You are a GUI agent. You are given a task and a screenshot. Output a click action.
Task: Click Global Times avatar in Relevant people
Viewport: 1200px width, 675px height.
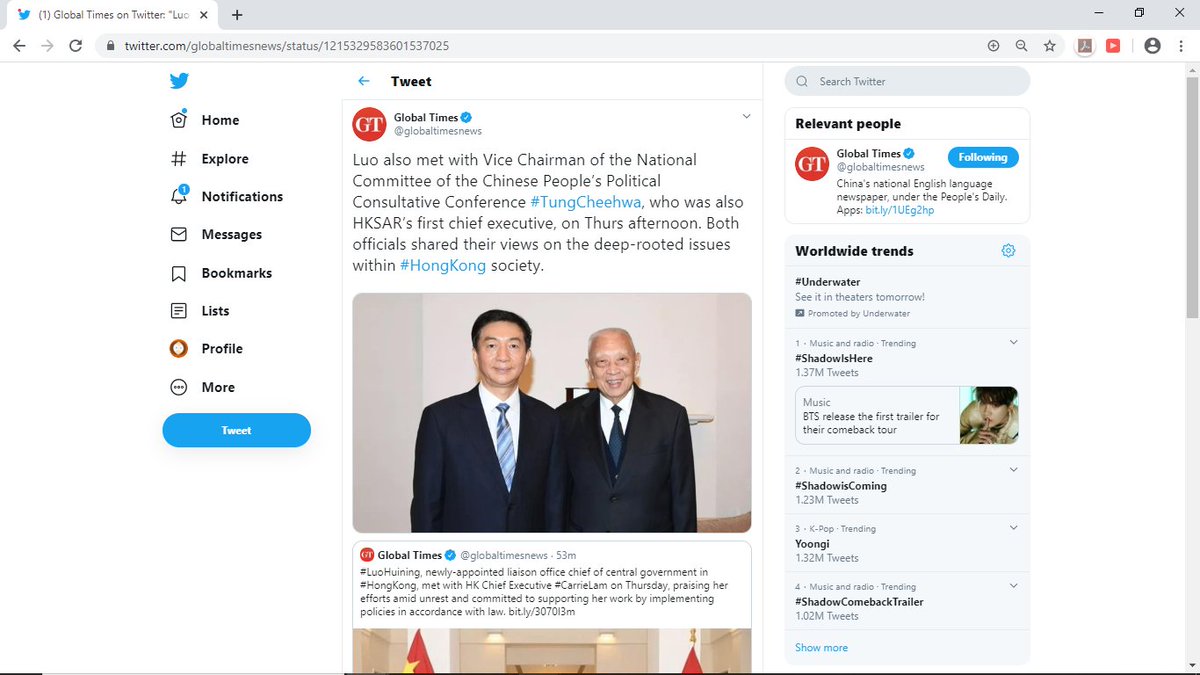pyautogui.click(x=812, y=163)
